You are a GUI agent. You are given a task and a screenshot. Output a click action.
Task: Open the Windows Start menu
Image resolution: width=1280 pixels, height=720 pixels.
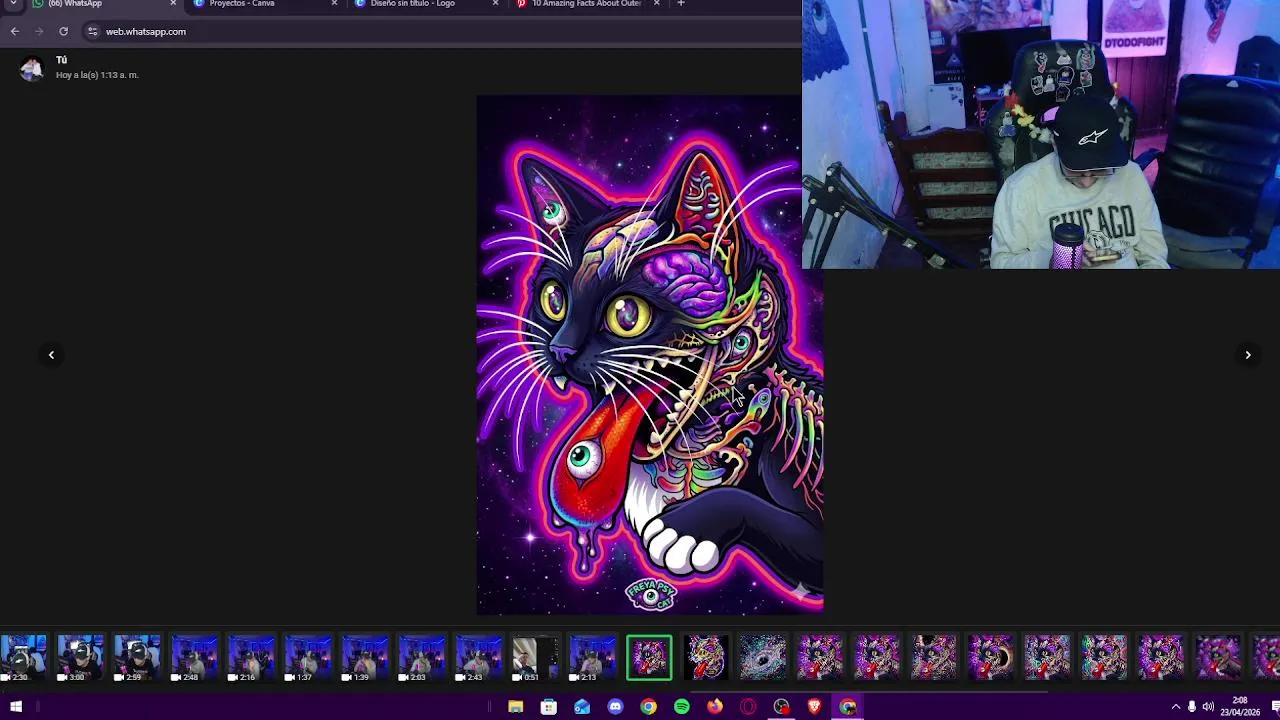[x=16, y=707]
